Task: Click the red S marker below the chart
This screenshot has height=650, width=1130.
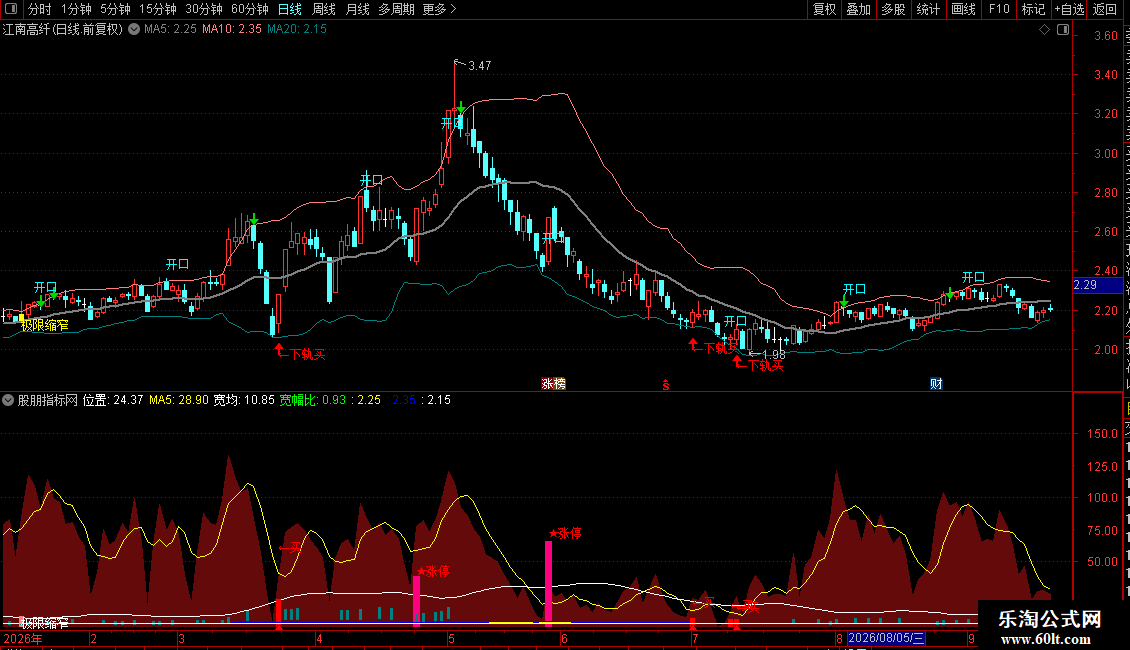Action: [666, 386]
